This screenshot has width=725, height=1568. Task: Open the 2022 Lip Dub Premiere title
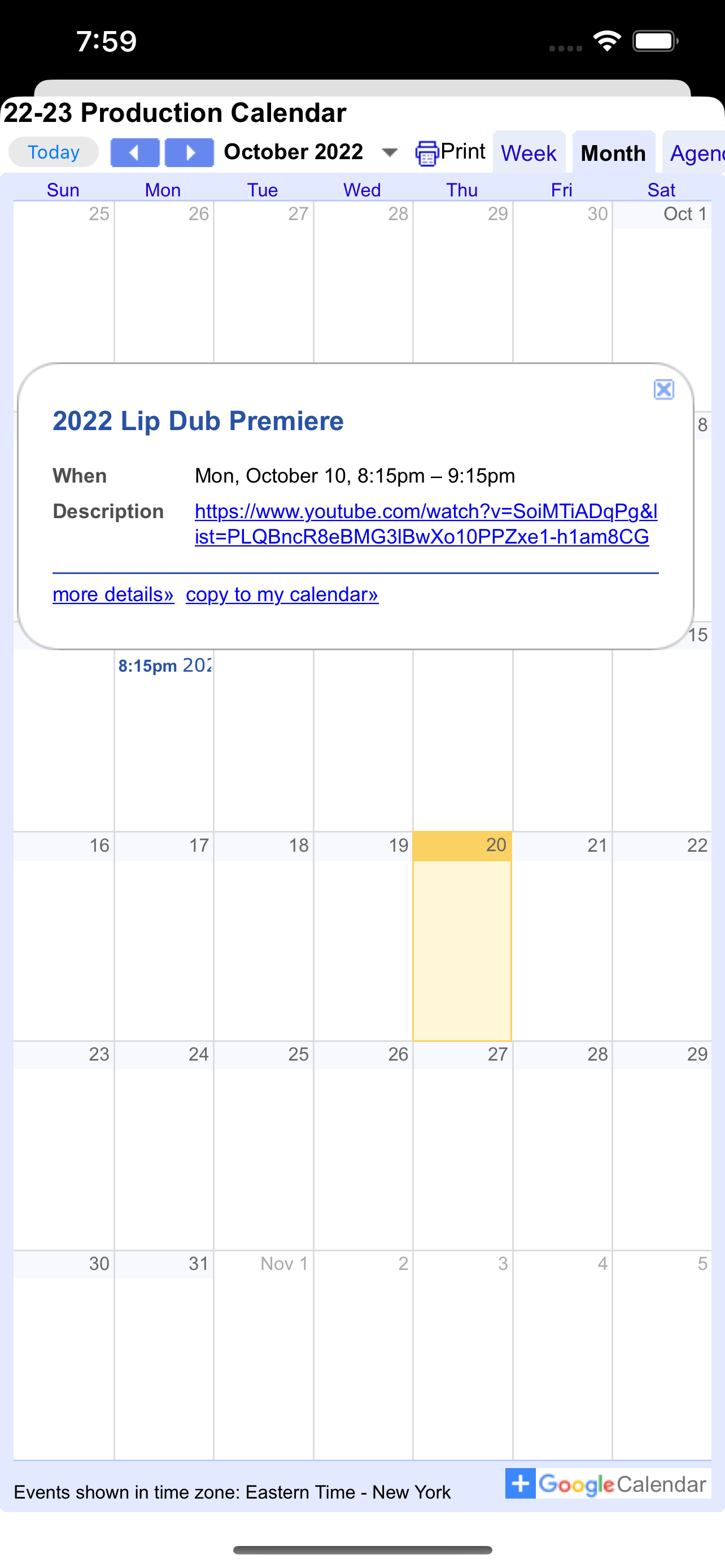click(198, 421)
